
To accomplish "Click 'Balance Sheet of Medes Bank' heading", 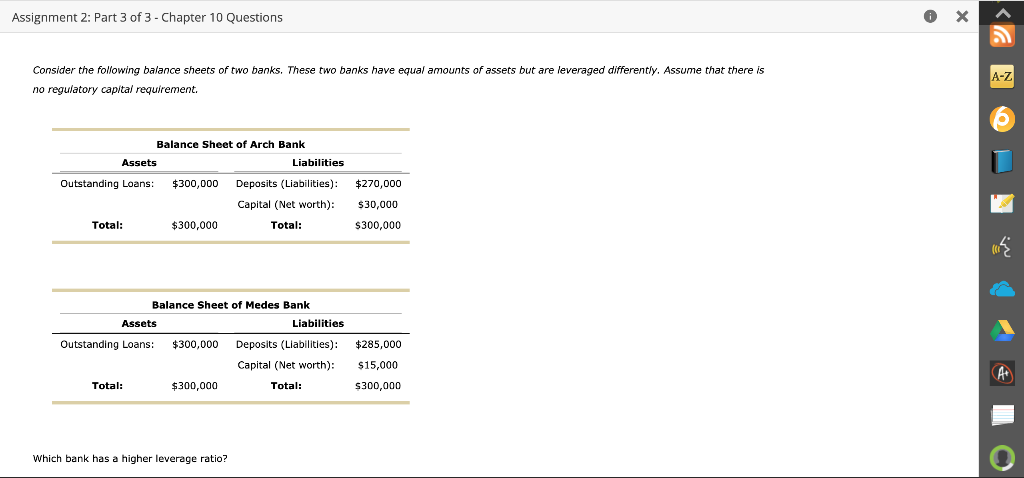I will pos(231,305).
